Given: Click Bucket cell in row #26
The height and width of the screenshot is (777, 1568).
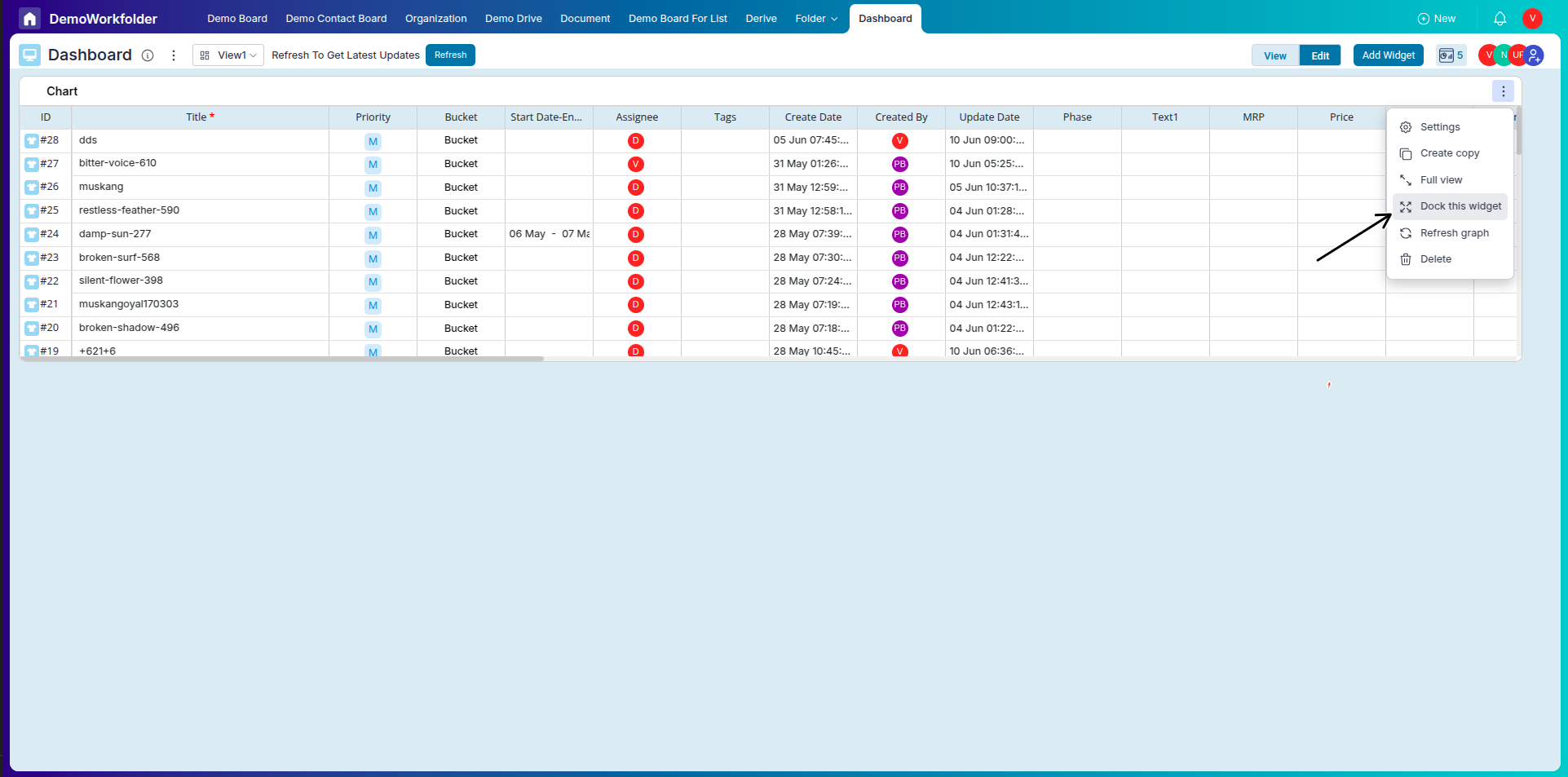Looking at the screenshot, I should (x=461, y=188).
